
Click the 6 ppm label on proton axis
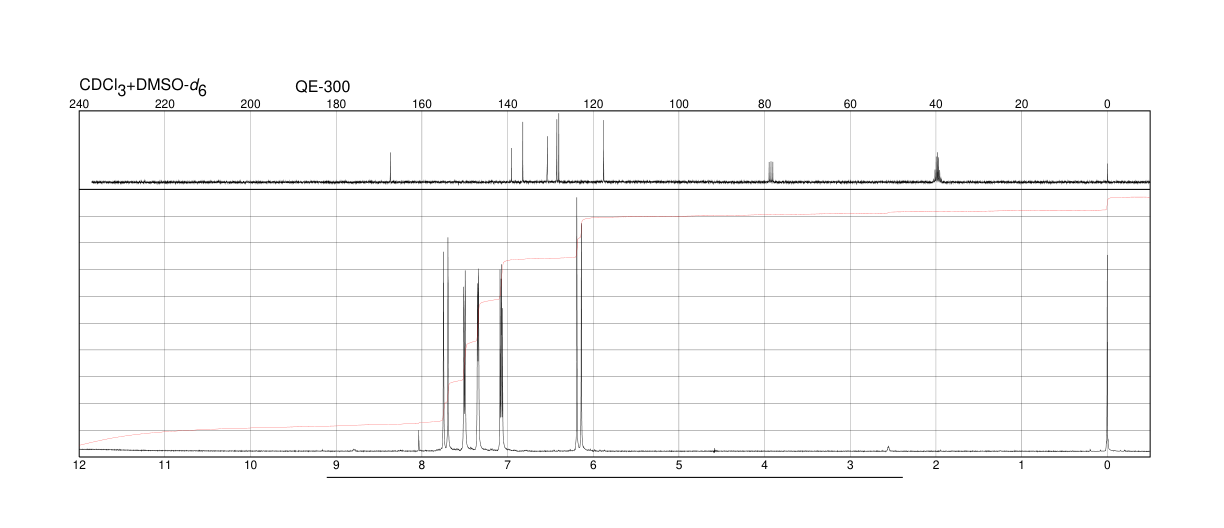tap(593, 466)
